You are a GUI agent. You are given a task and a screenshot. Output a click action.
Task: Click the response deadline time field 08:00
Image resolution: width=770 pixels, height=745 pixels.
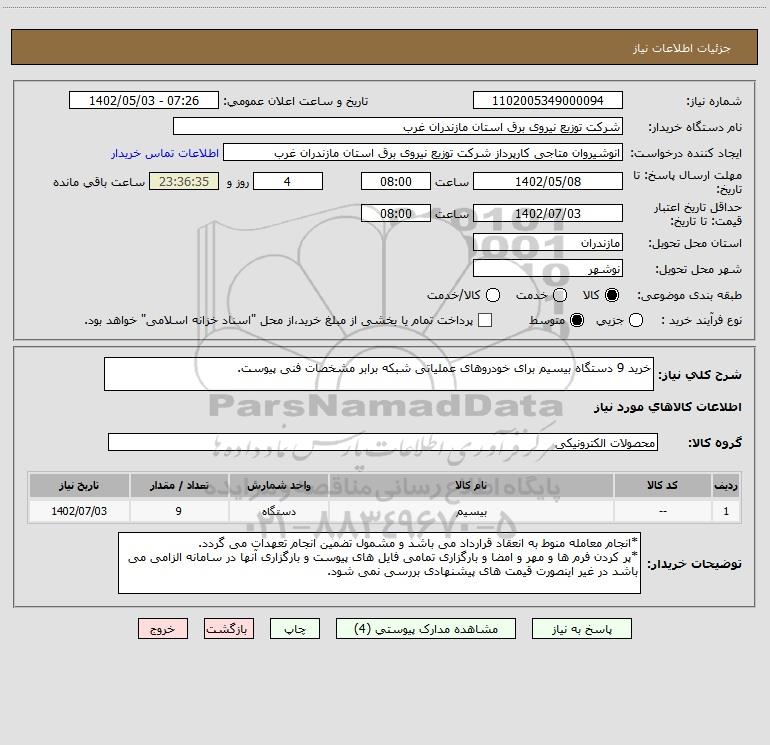(x=396, y=181)
